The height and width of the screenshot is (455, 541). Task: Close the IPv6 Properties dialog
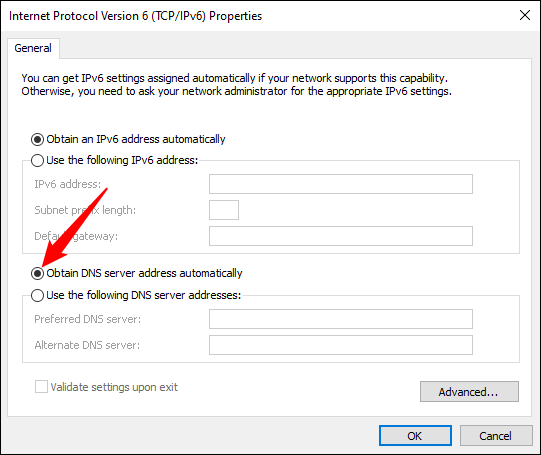[x=525, y=15]
